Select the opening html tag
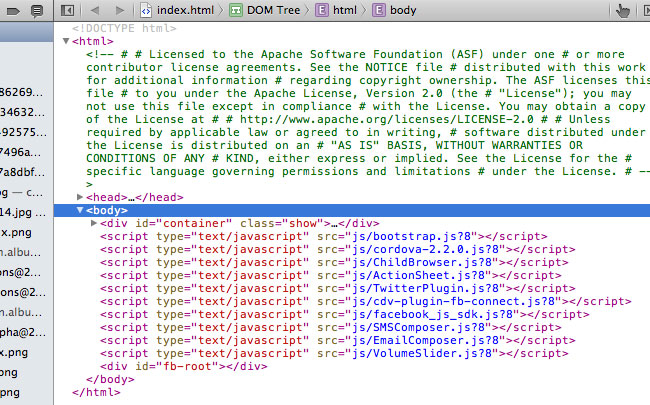This screenshot has width=650, height=405. 92,41
